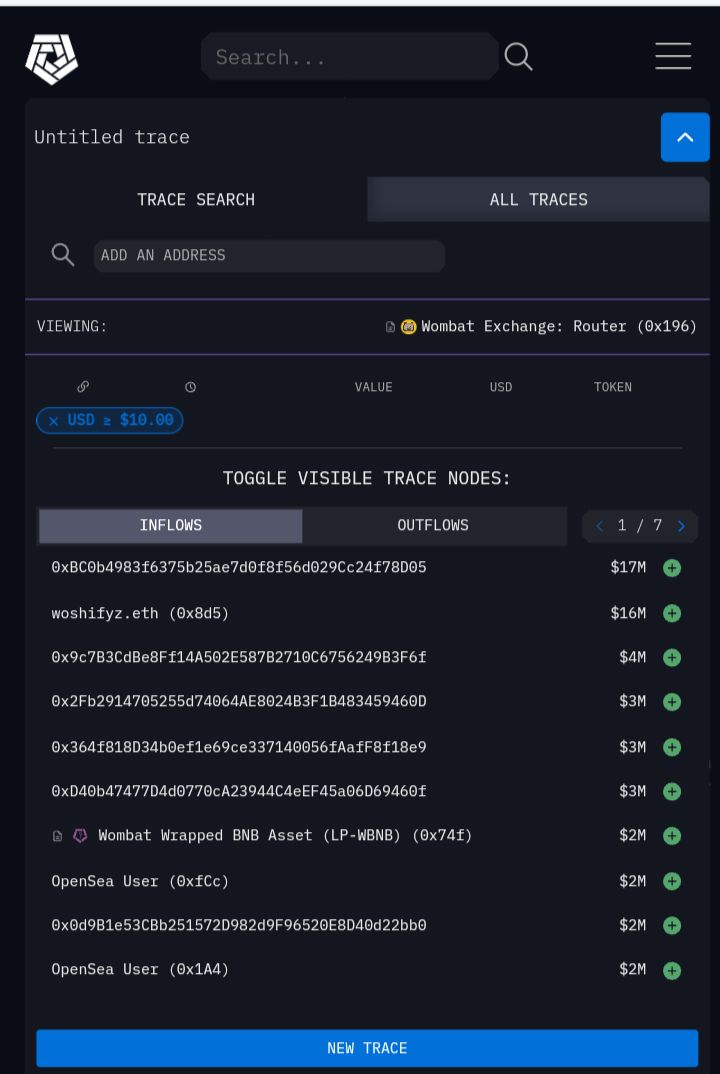The width and height of the screenshot is (720, 1074).
Task: Click the magnifier icon beside Search field
Action: [518, 57]
